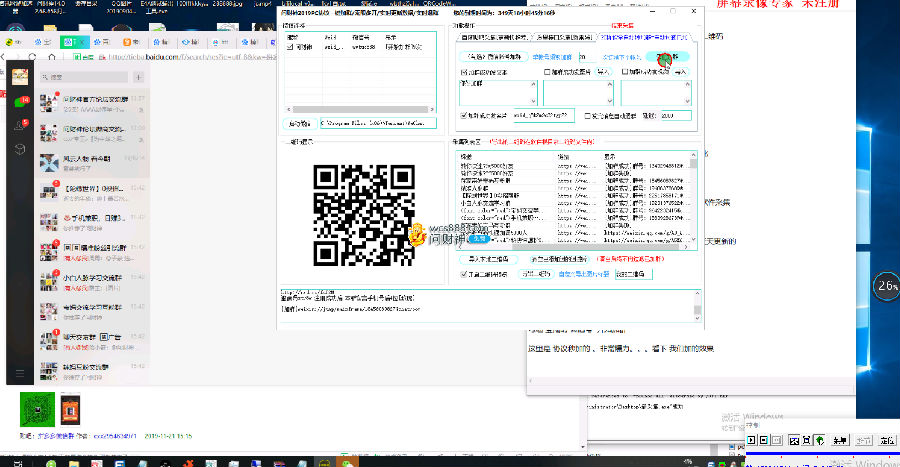Toggle checkbox below import local QR button
The image size is (900, 467).
tap(464, 274)
